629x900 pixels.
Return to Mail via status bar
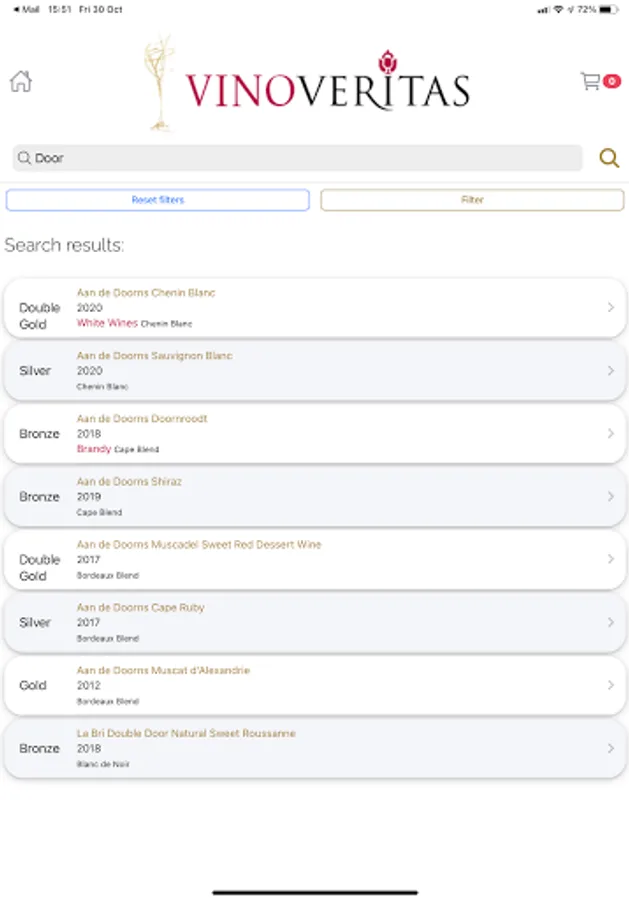[25, 9]
